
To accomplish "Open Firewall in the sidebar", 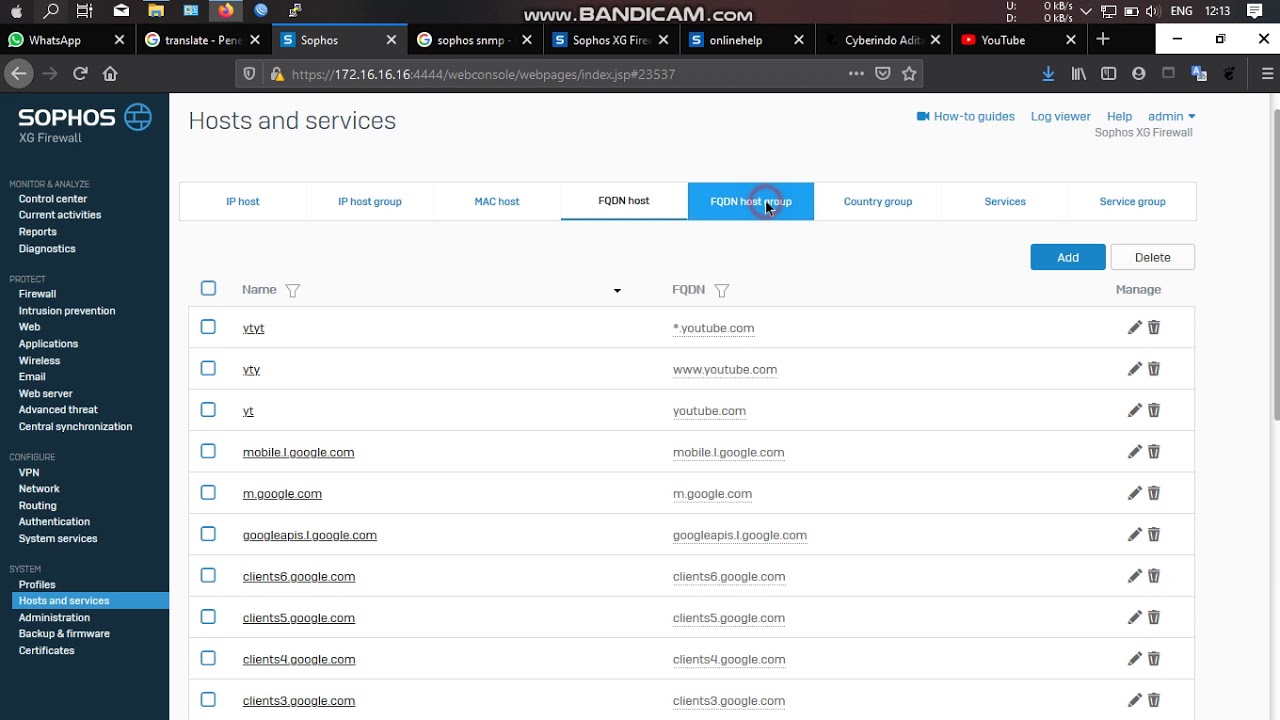I will pyautogui.click(x=37, y=294).
